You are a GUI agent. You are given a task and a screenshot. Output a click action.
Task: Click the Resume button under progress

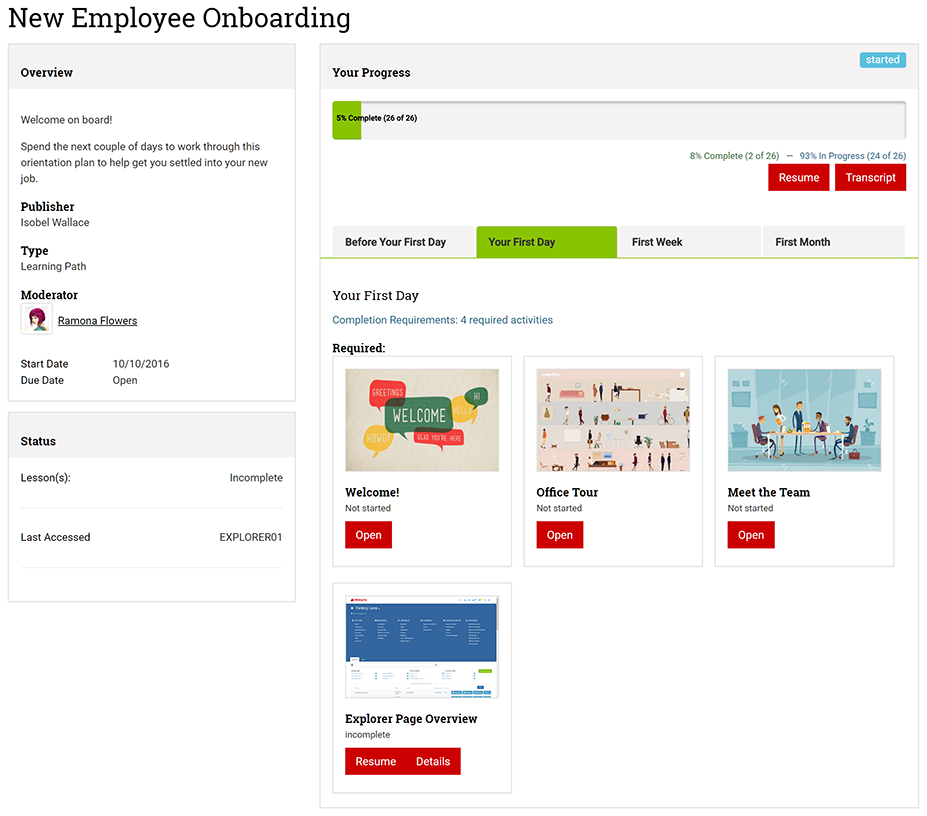[798, 178]
